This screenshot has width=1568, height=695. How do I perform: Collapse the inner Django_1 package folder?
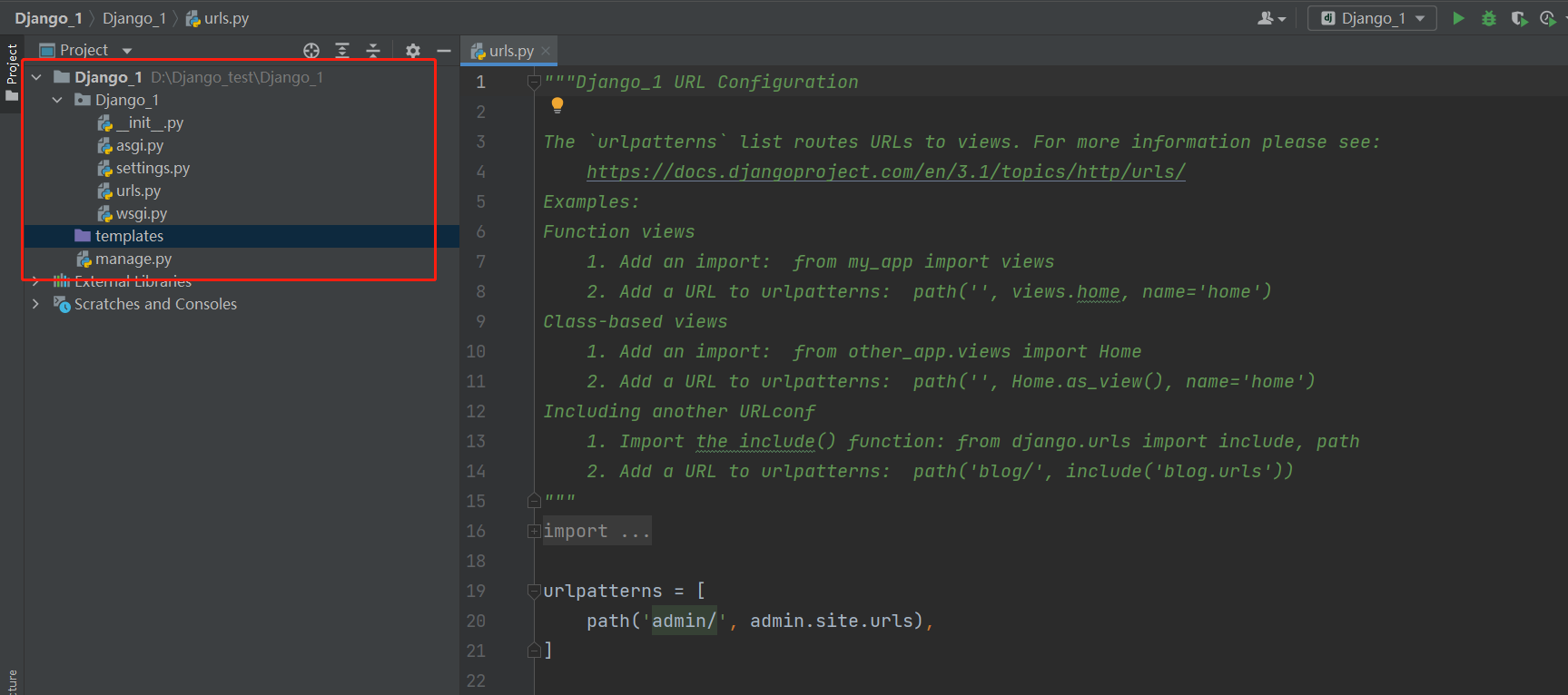pyautogui.click(x=57, y=100)
